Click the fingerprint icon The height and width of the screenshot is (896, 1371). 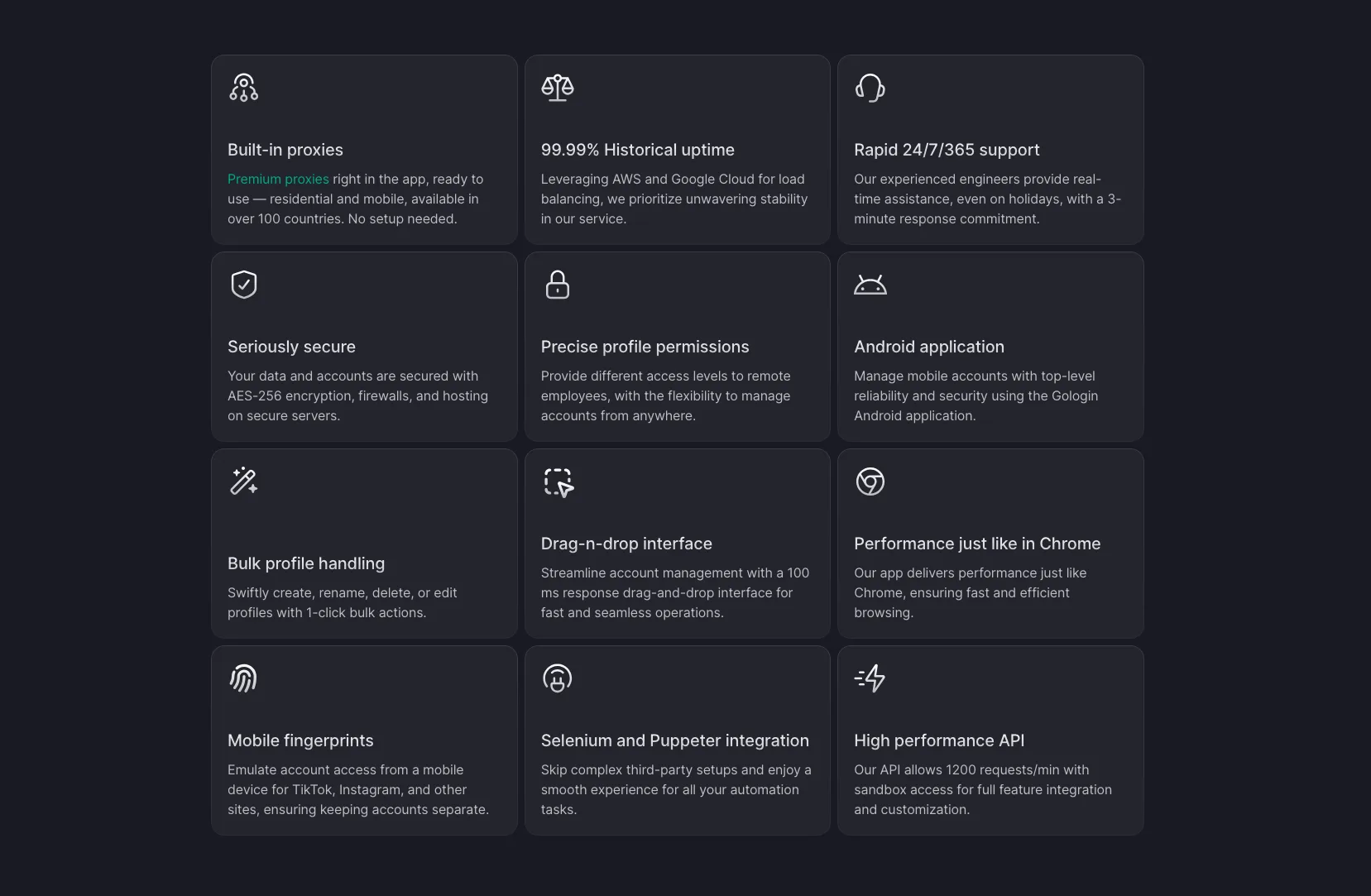[x=243, y=678]
